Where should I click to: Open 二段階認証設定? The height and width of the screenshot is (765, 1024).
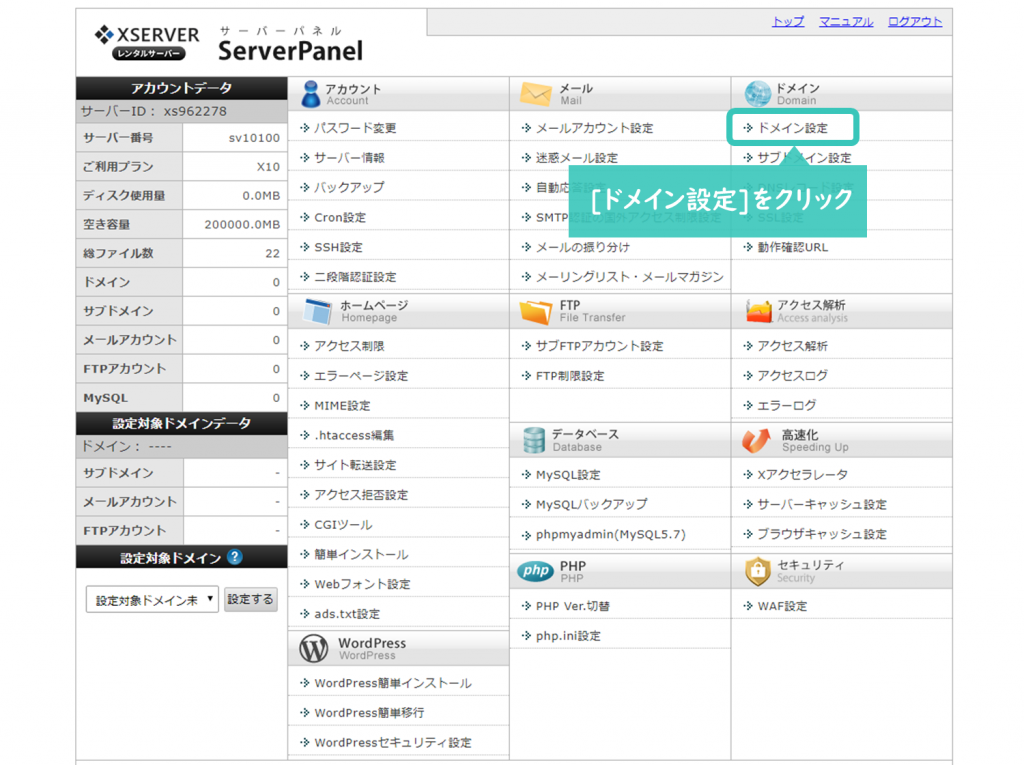355,277
